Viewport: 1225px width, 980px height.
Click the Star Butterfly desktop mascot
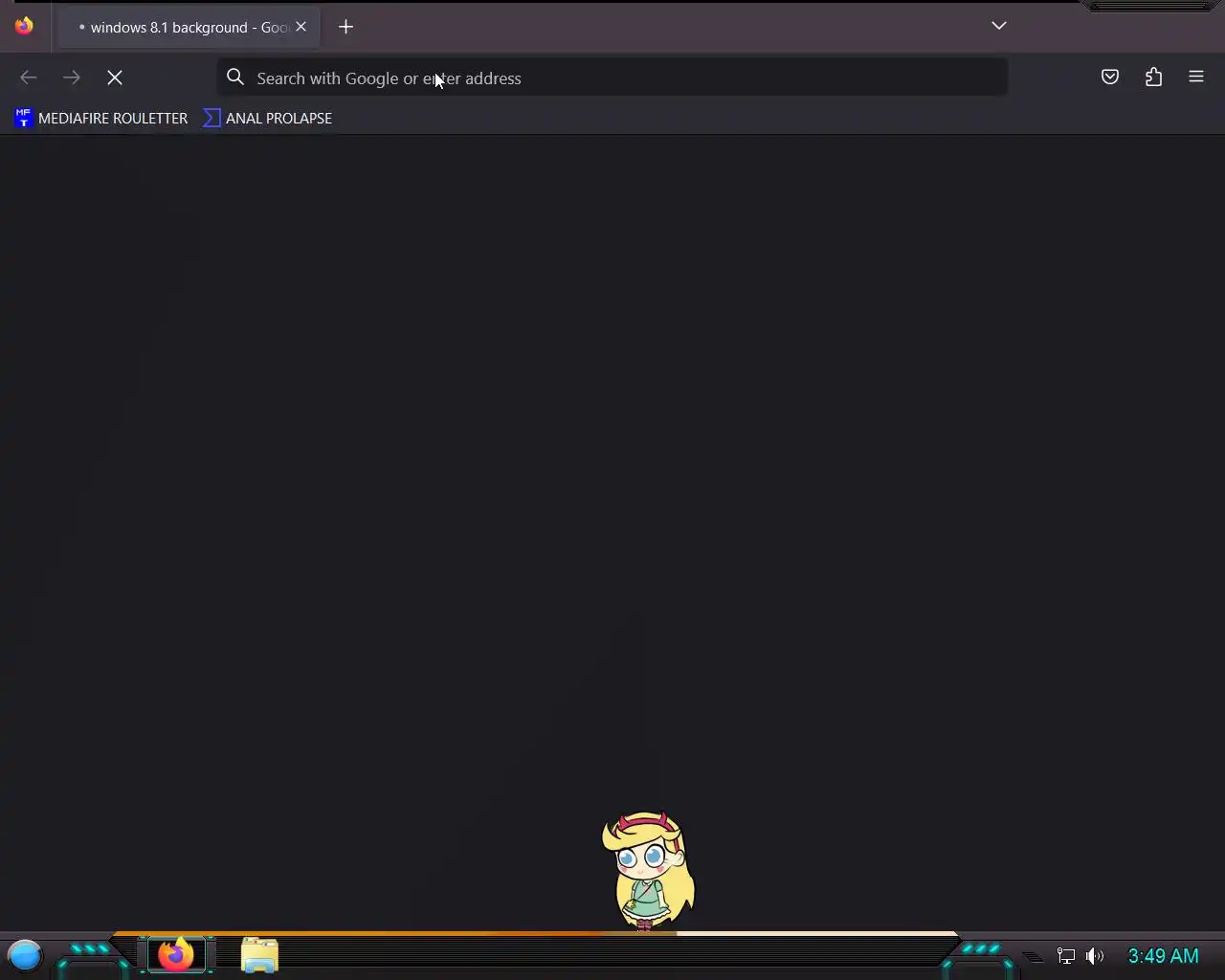[x=648, y=870]
